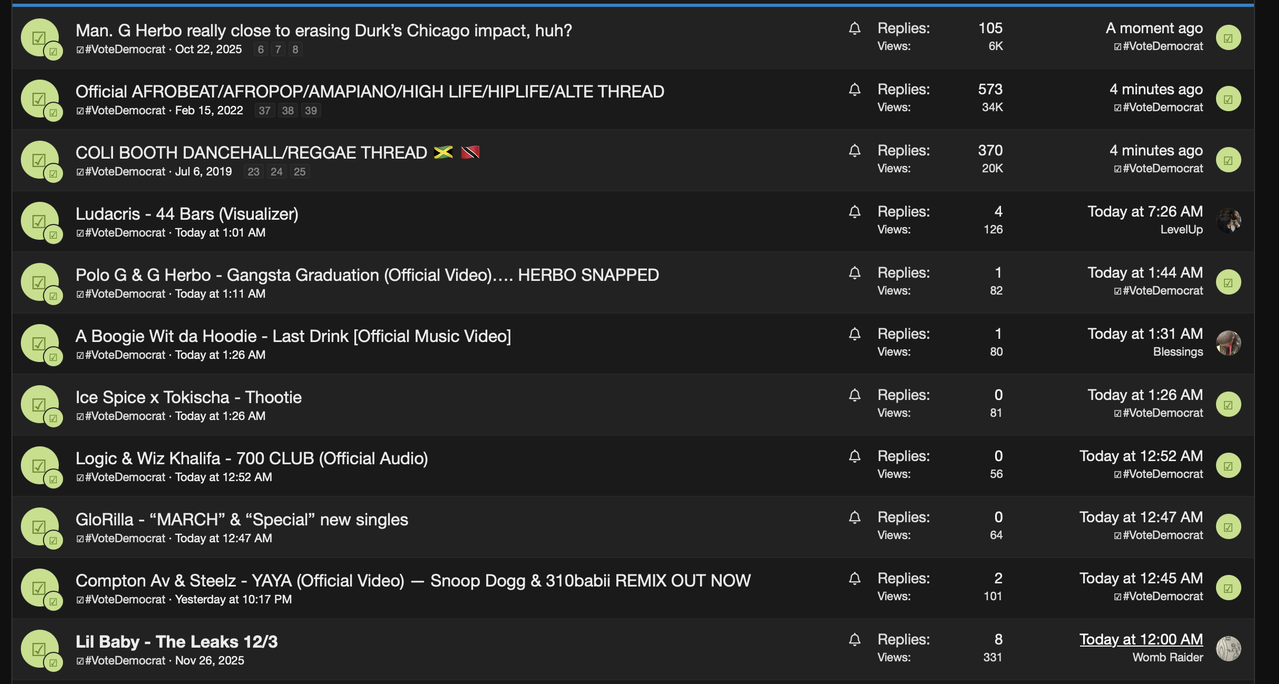Open Compton Av & Steelz YAYA thread
Viewport: 1279px width, 684px height.
click(x=413, y=579)
